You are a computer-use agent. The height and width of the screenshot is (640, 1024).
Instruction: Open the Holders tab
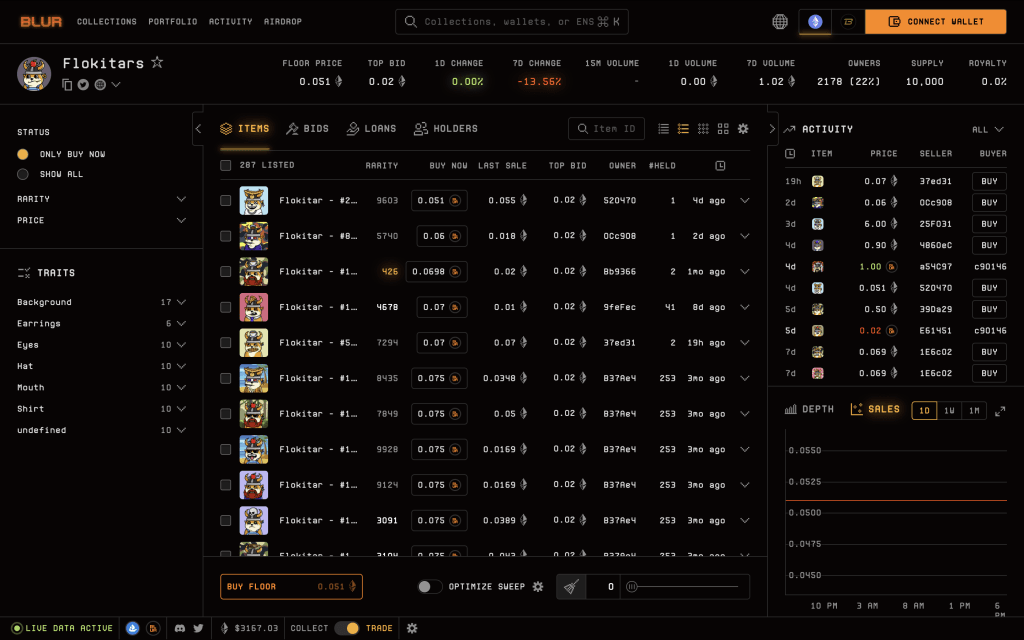pos(446,129)
